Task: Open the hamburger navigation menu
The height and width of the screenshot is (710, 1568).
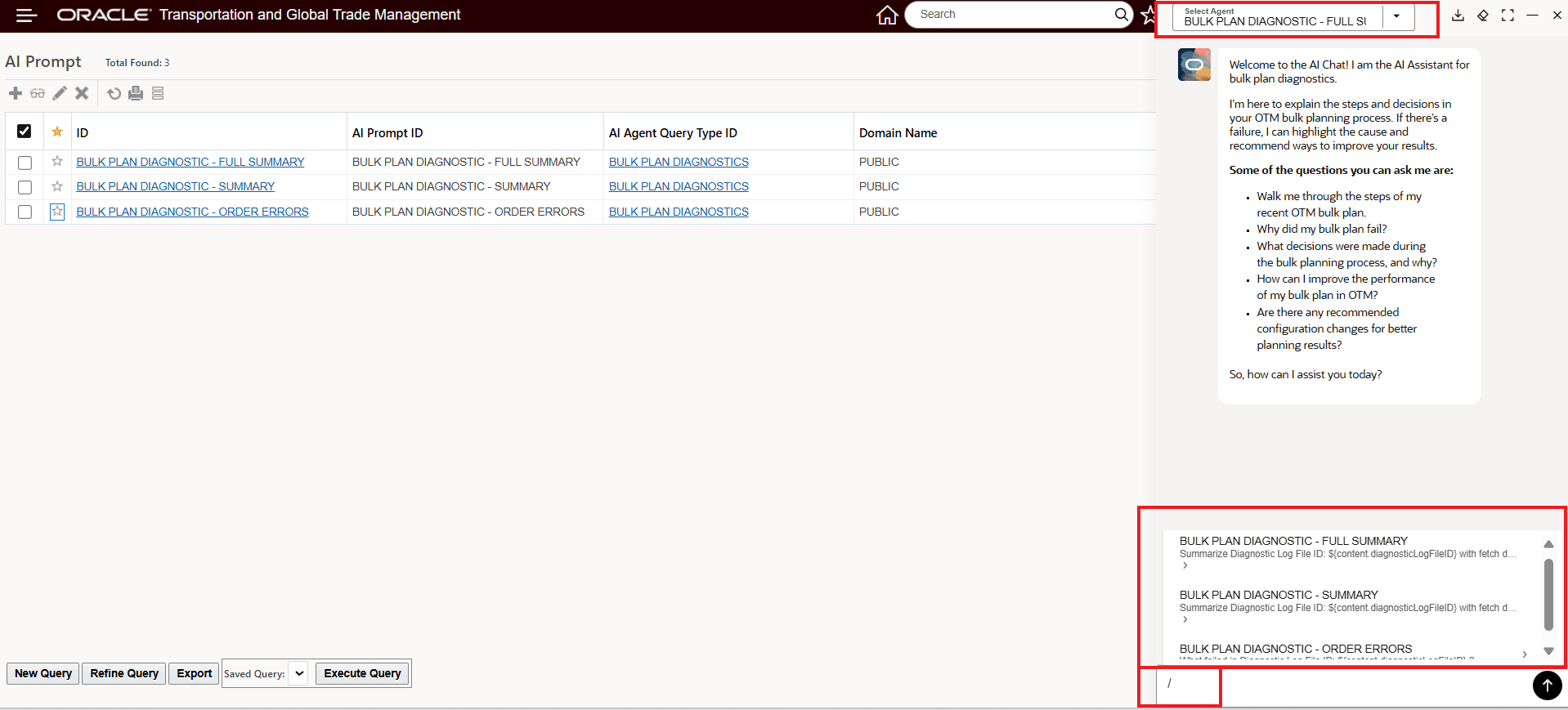Action: (x=26, y=16)
